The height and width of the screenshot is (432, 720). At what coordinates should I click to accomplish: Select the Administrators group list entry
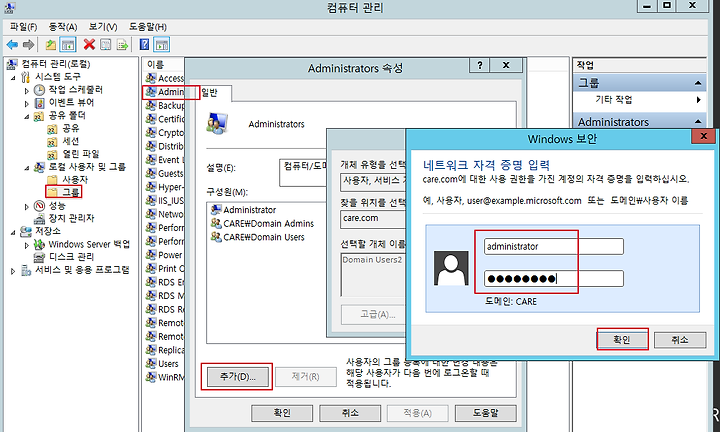coord(165,92)
